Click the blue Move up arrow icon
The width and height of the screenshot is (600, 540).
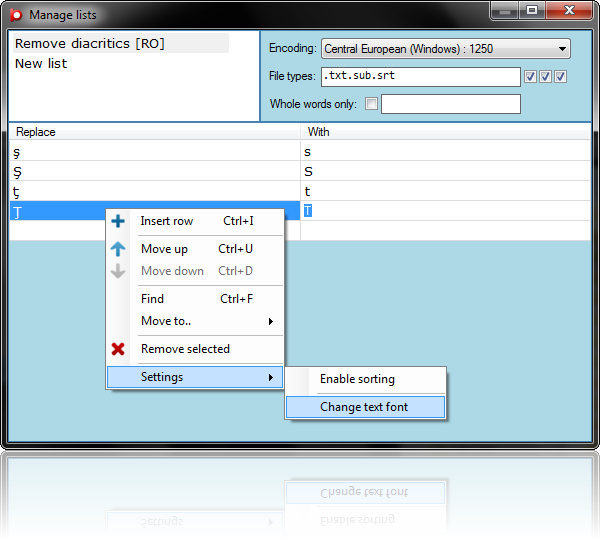[118, 249]
